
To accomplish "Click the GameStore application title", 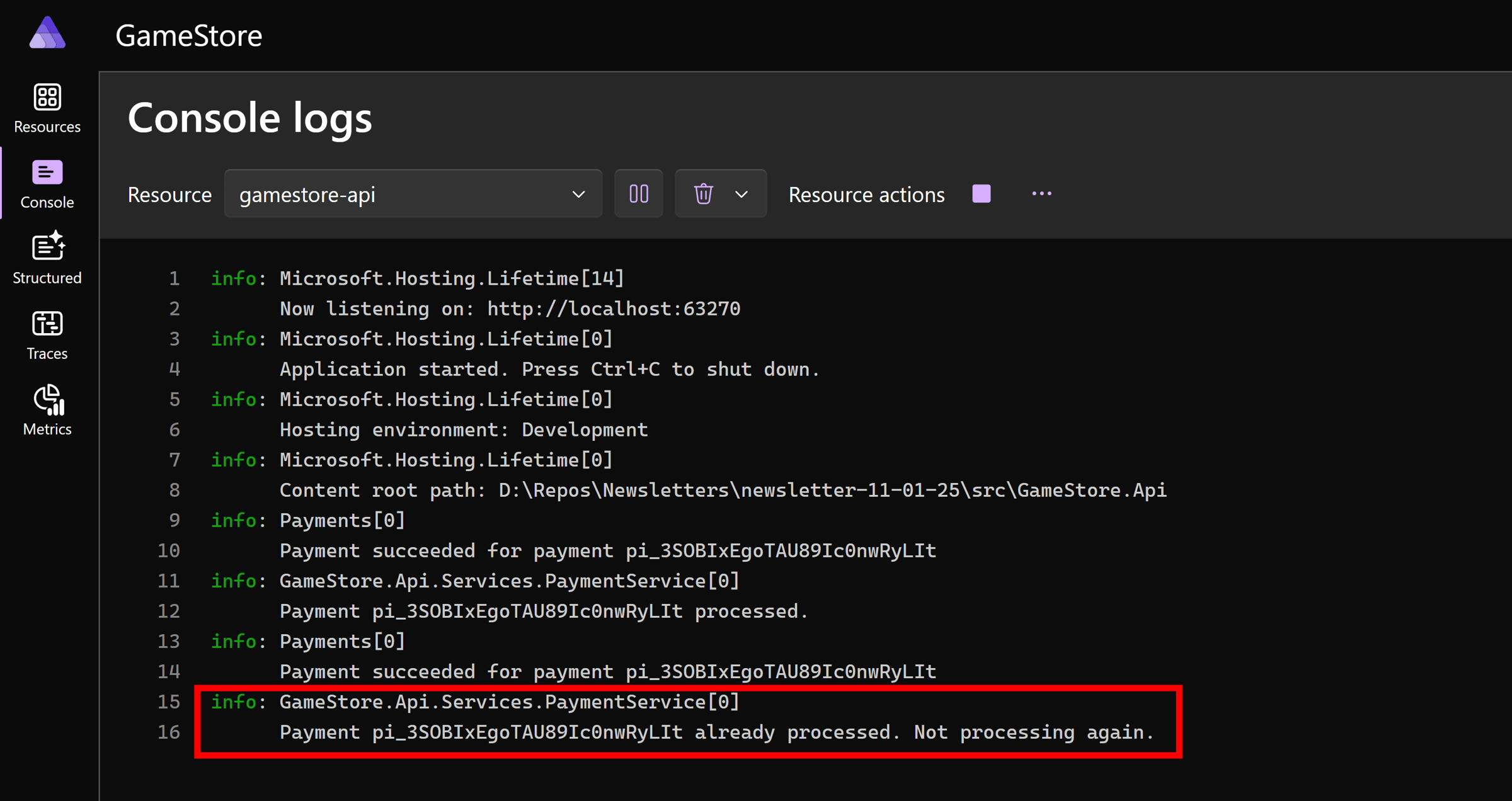I will [x=188, y=35].
